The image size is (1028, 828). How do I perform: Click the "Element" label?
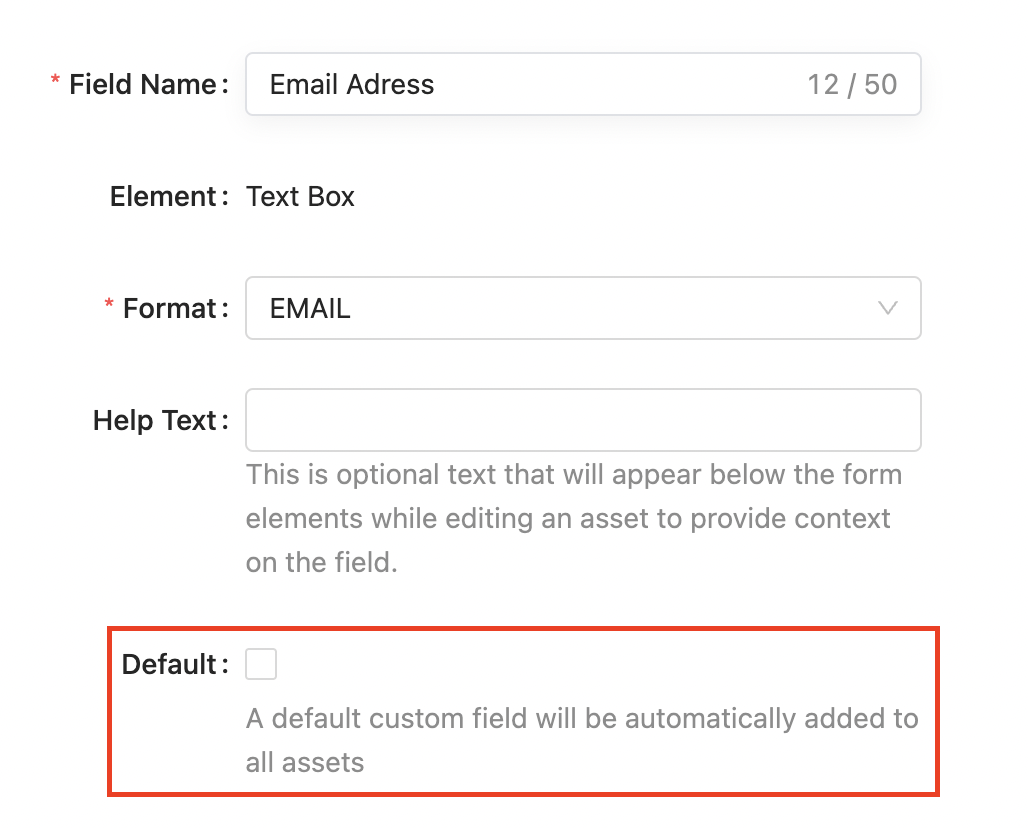[163, 197]
